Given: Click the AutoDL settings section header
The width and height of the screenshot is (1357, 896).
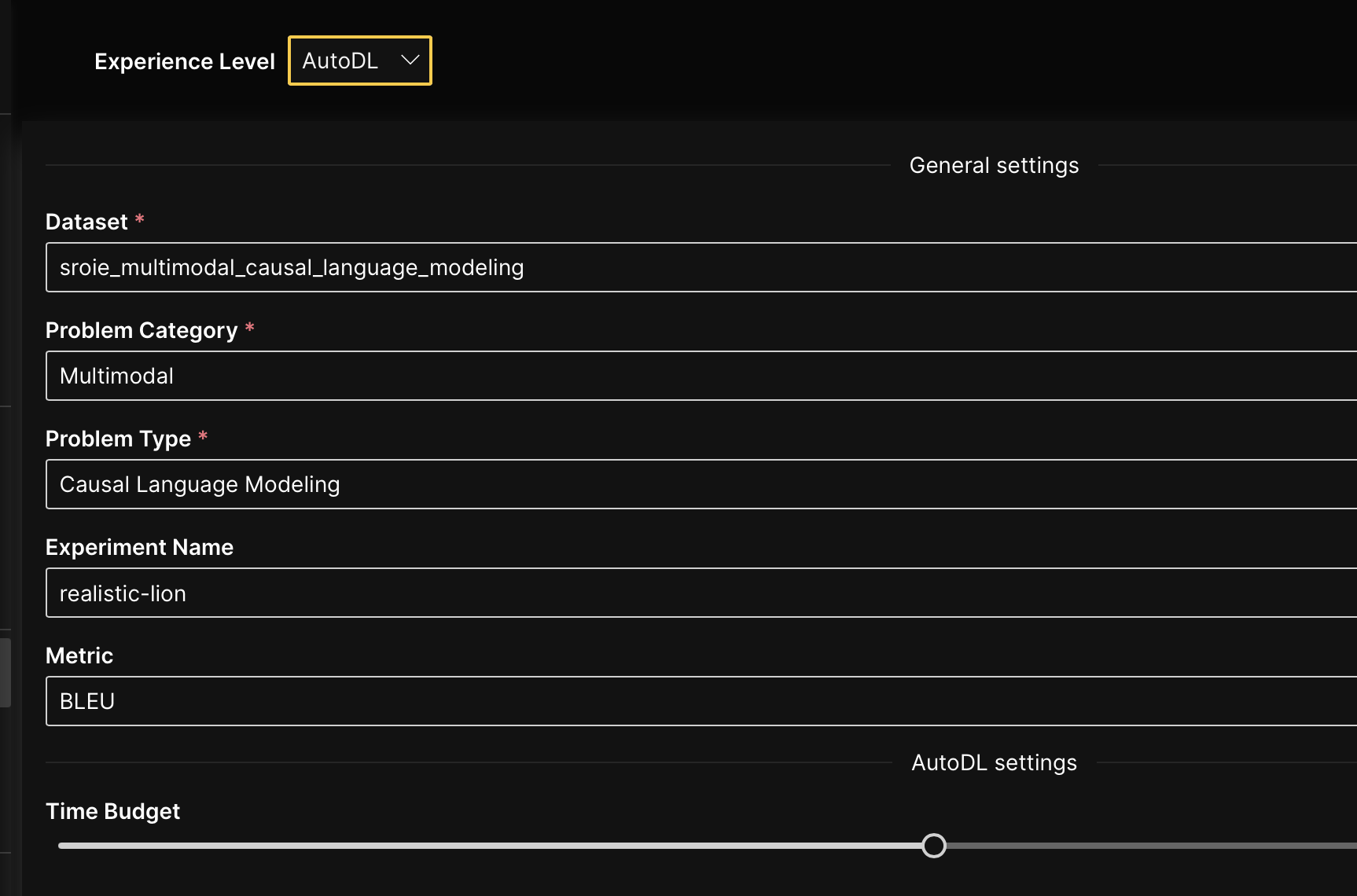Looking at the screenshot, I should coord(994,762).
